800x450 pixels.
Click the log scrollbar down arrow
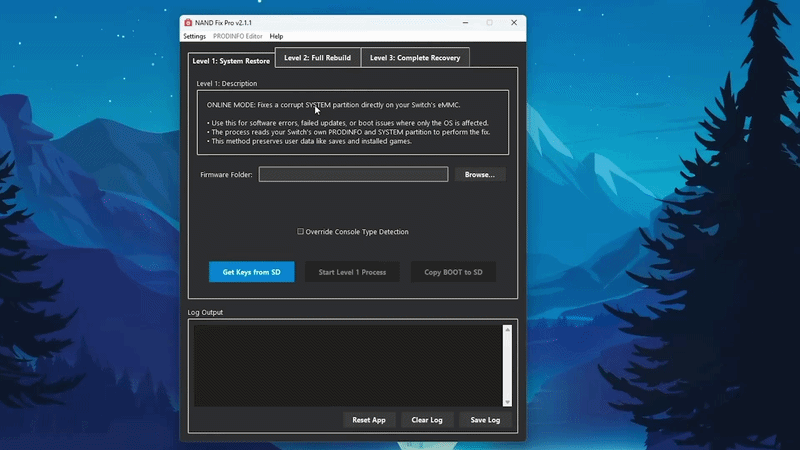pyautogui.click(x=507, y=402)
